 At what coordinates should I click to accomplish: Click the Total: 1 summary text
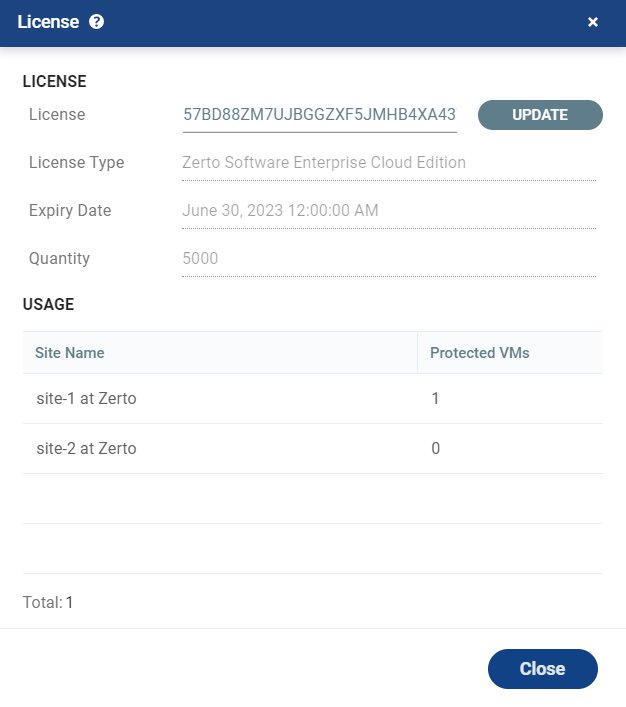(48, 602)
